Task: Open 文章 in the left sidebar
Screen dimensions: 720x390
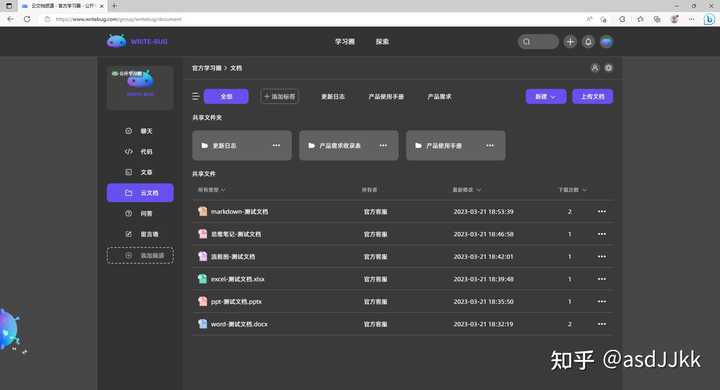Action: 140,172
